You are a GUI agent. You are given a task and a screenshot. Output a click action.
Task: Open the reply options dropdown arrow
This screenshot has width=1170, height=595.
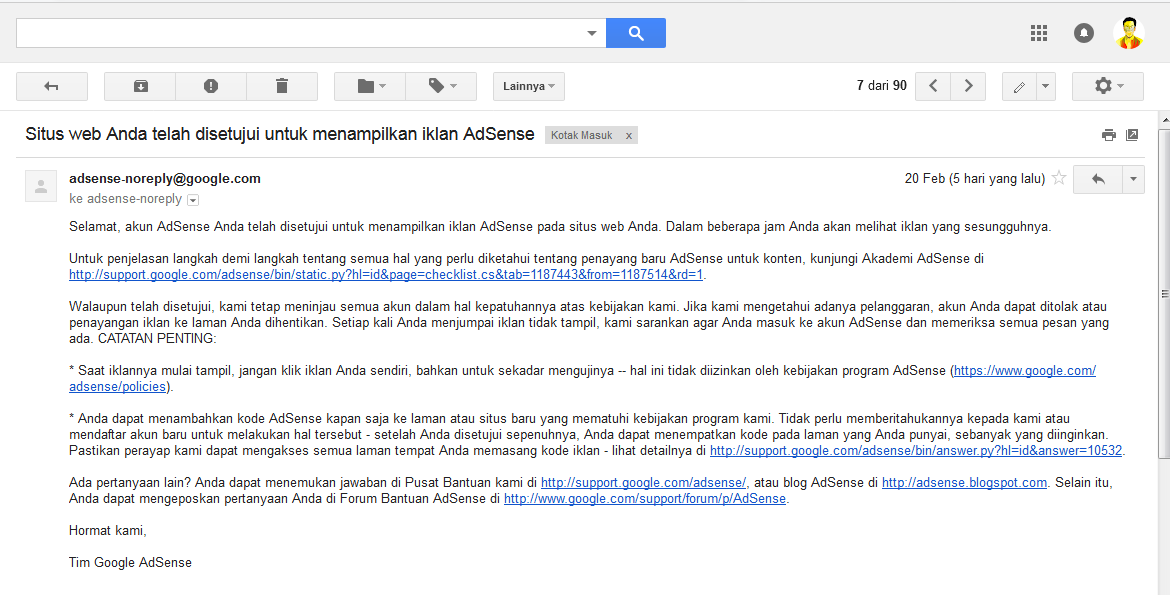tap(1131, 178)
